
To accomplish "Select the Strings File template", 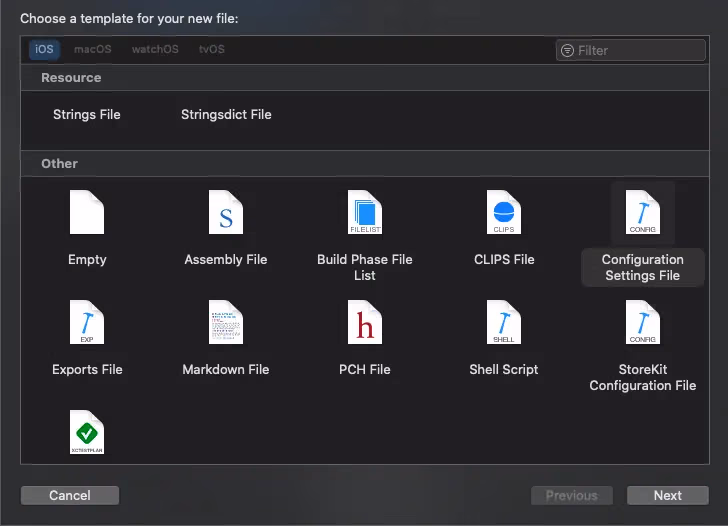I will click(87, 114).
